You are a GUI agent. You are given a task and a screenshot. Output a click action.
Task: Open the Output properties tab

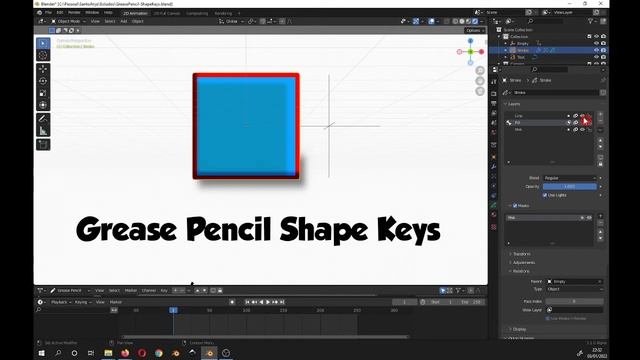(493, 103)
